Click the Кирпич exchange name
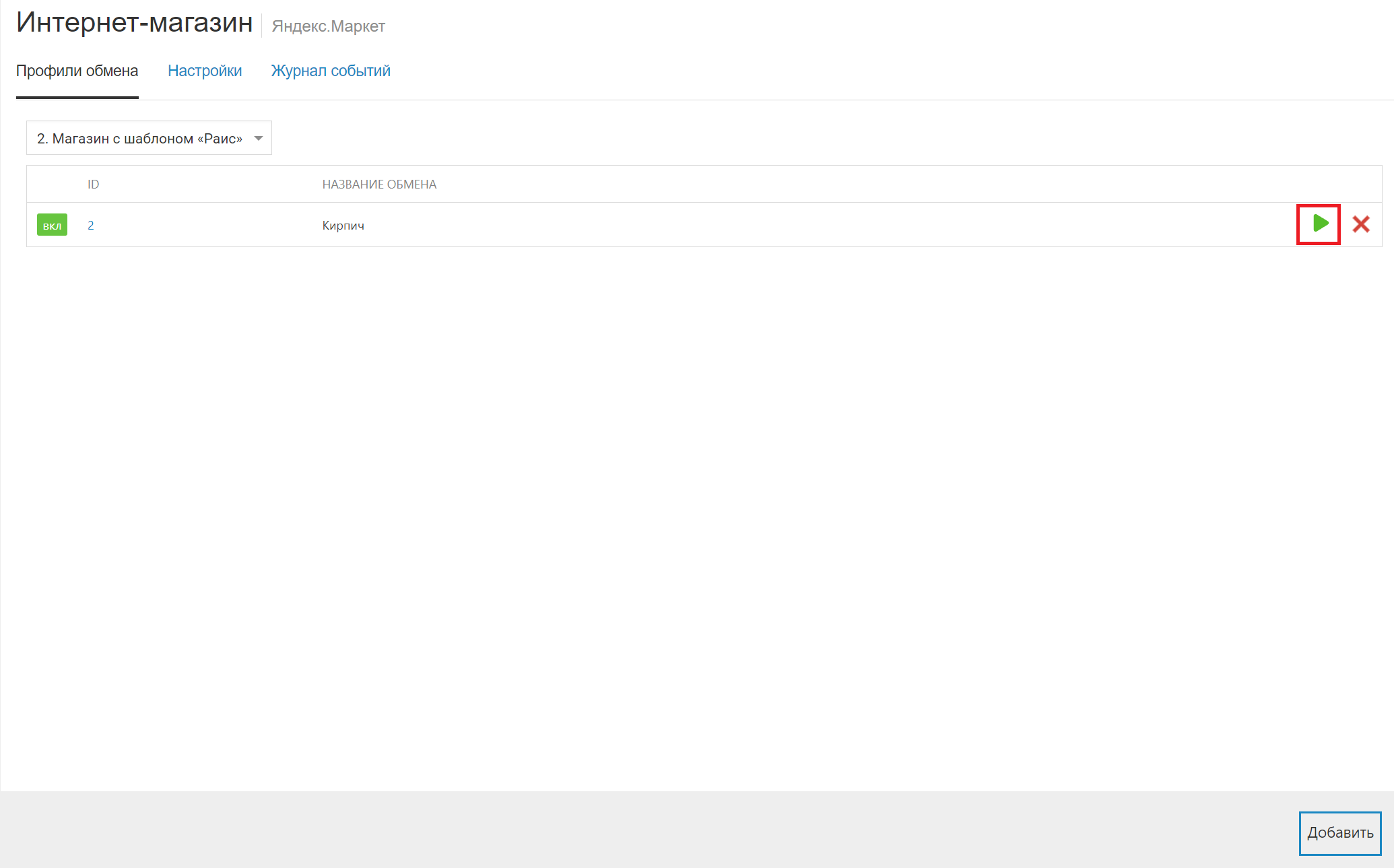The image size is (1394, 868). click(343, 226)
